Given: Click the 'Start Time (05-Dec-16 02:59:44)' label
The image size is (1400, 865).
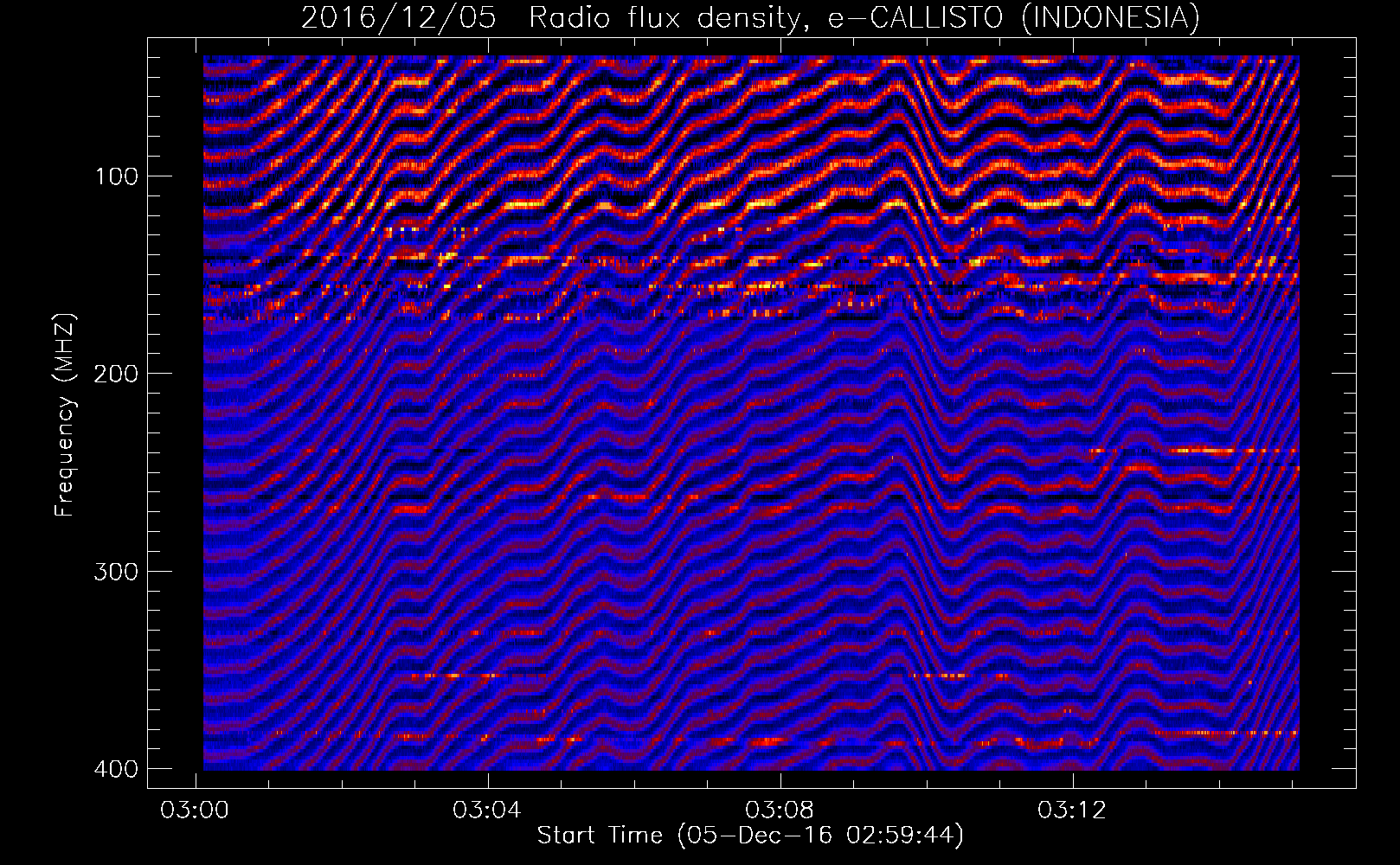Looking at the screenshot, I should pyautogui.click(x=750, y=836).
